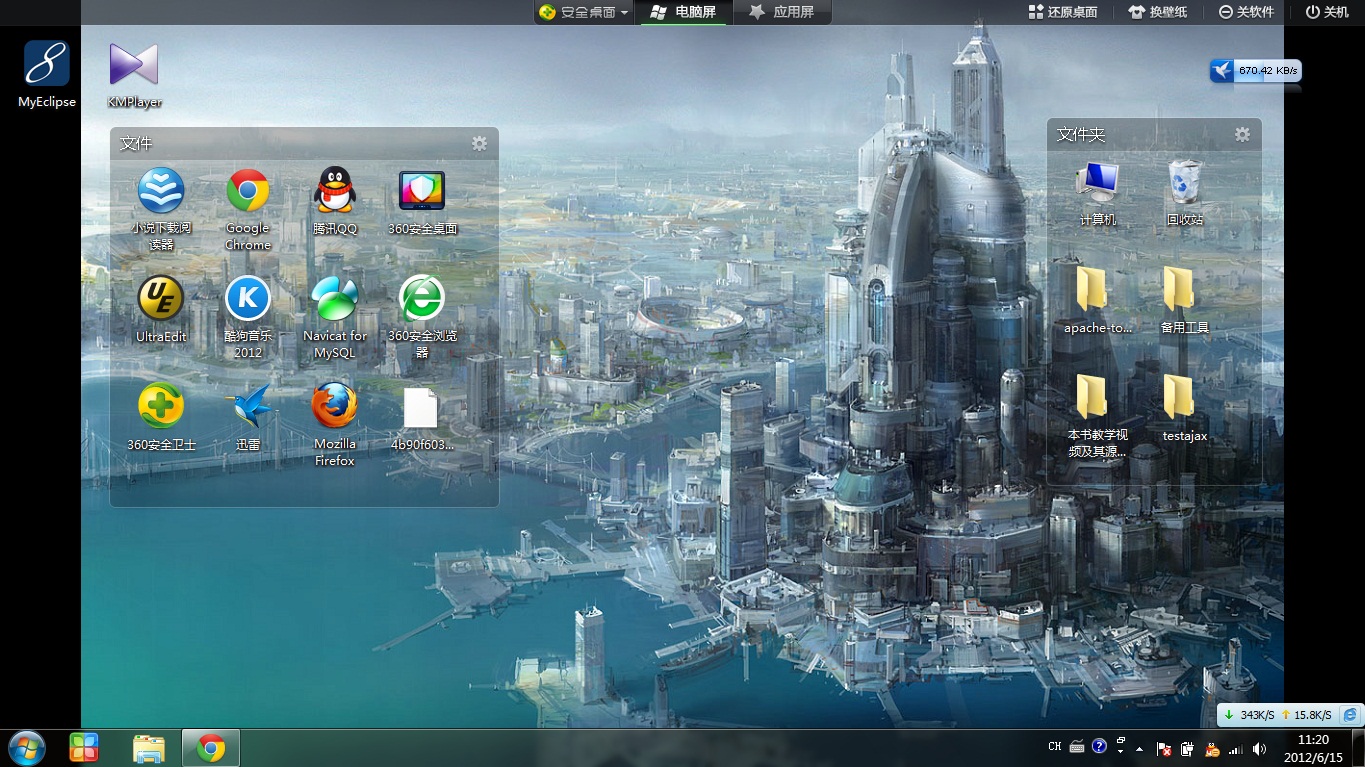Click the Show Desktop strip beside the clock

click(x=1358, y=748)
